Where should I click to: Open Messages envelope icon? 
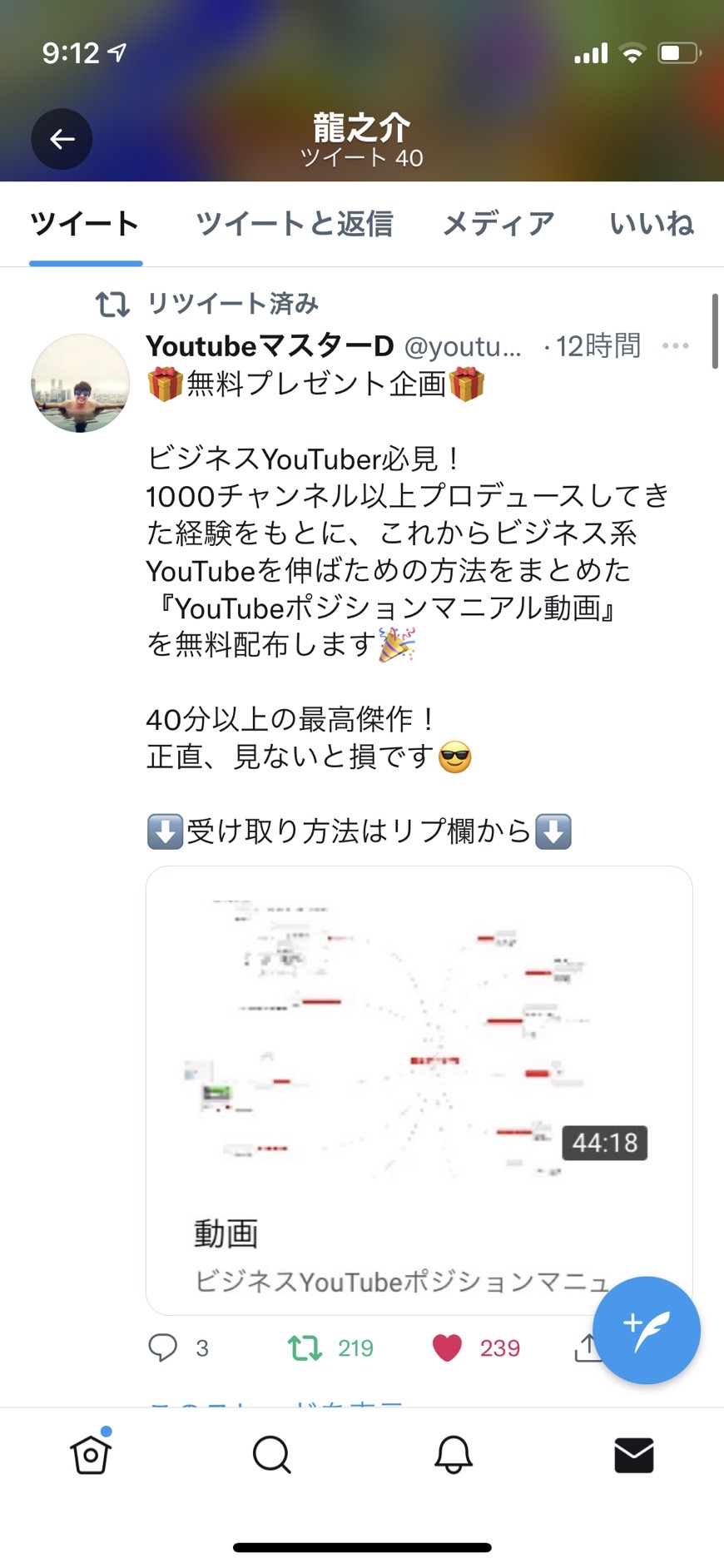[634, 1455]
